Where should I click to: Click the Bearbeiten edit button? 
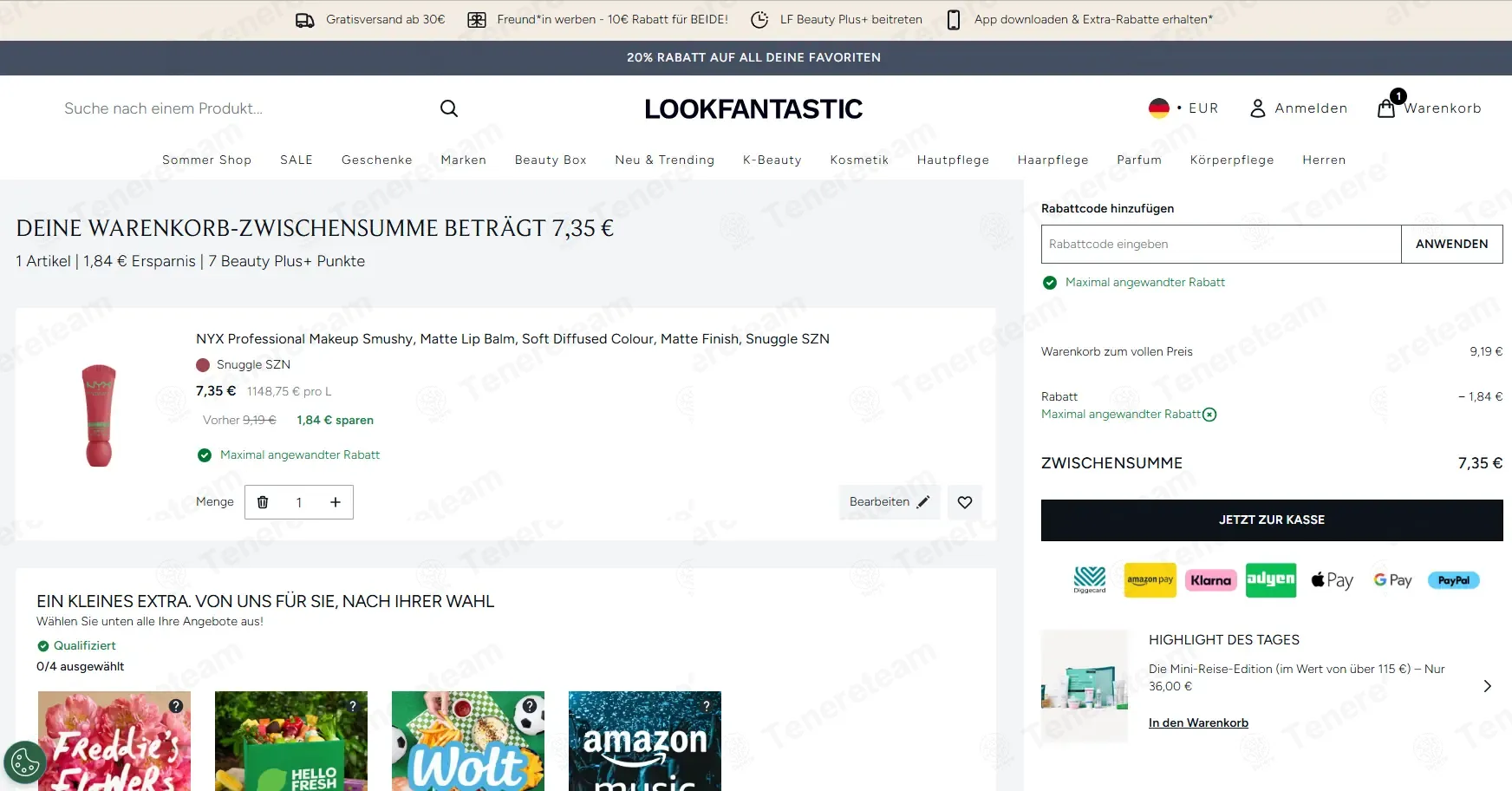(890, 502)
